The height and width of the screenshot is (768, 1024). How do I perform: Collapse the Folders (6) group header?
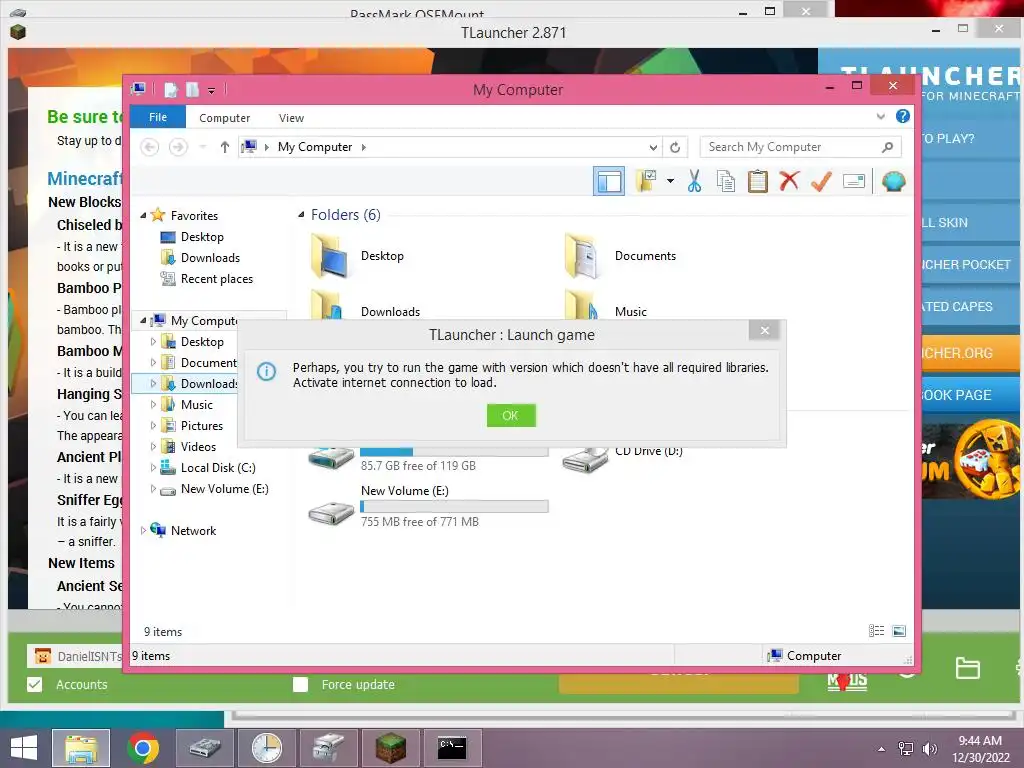[301, 214]
